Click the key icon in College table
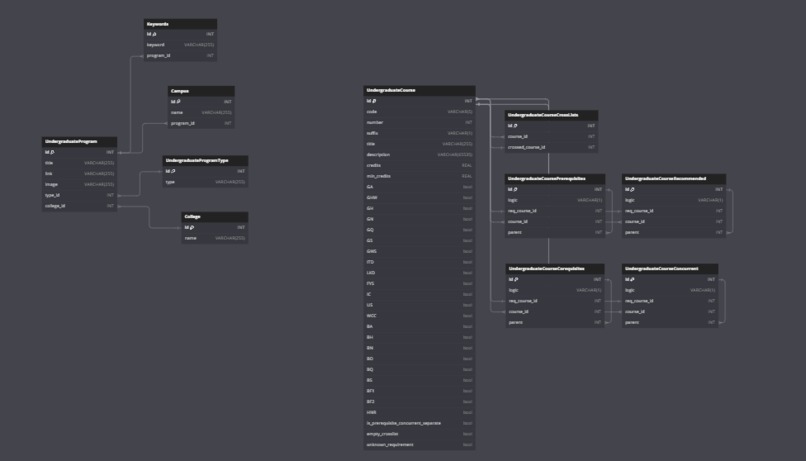Screen dimensions: 806x461 tap(192, 228)
